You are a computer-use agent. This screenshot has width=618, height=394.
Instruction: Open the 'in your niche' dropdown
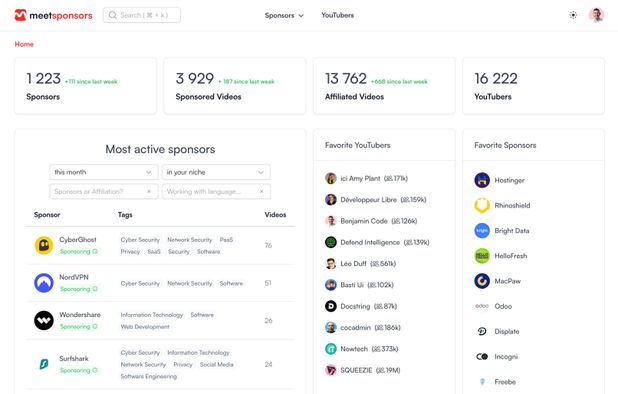pos(216,172)
